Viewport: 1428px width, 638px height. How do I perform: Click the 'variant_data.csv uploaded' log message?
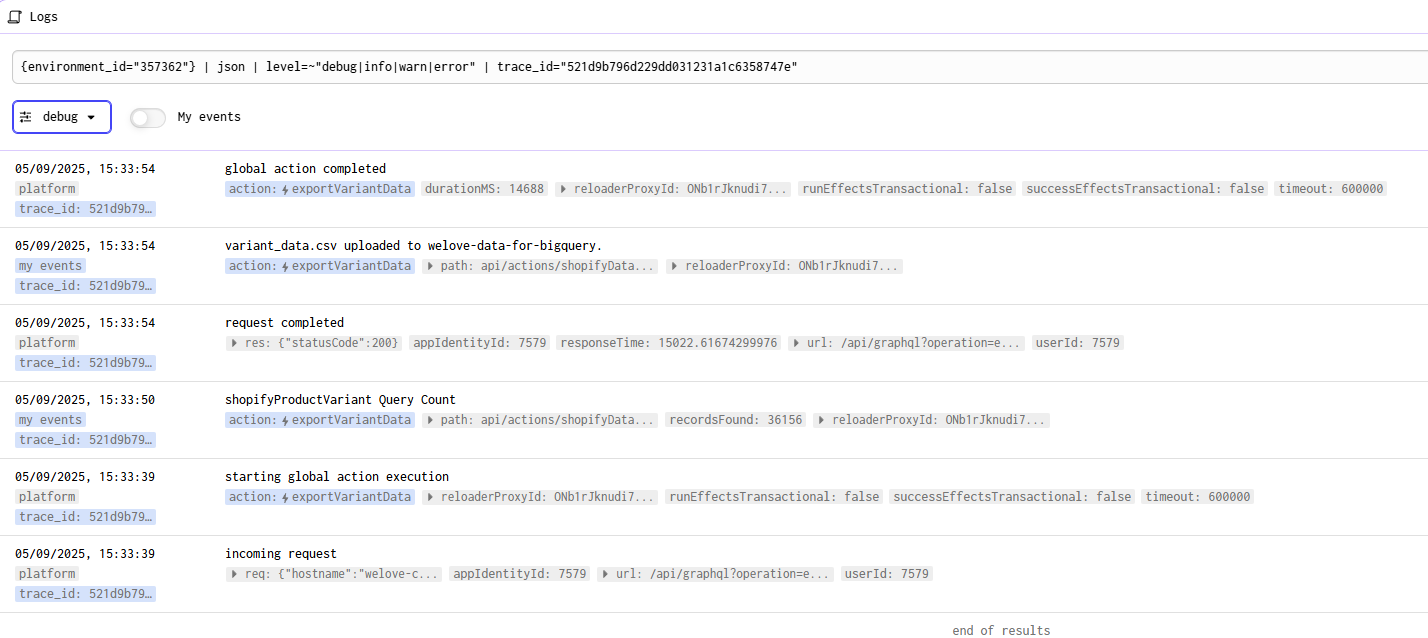click(x=413, y=246)
